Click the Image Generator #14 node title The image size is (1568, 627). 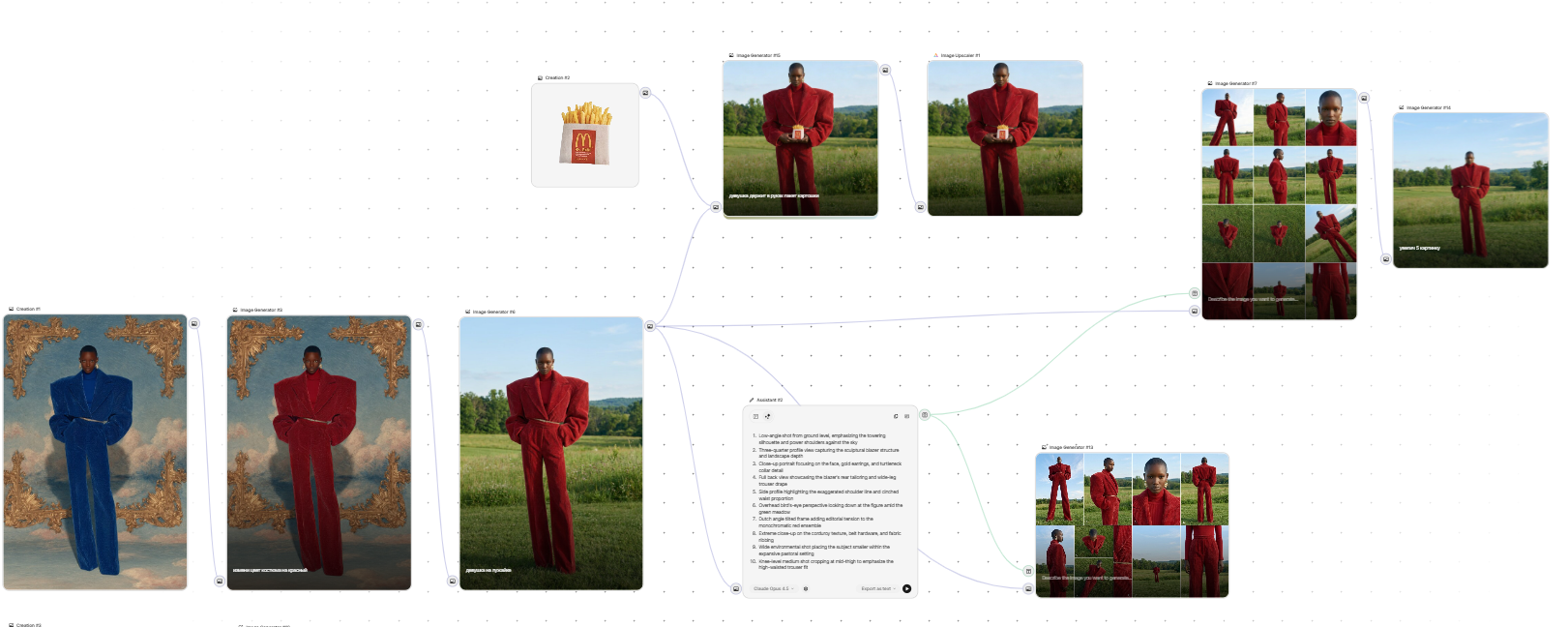click(x=1428, y=107)
